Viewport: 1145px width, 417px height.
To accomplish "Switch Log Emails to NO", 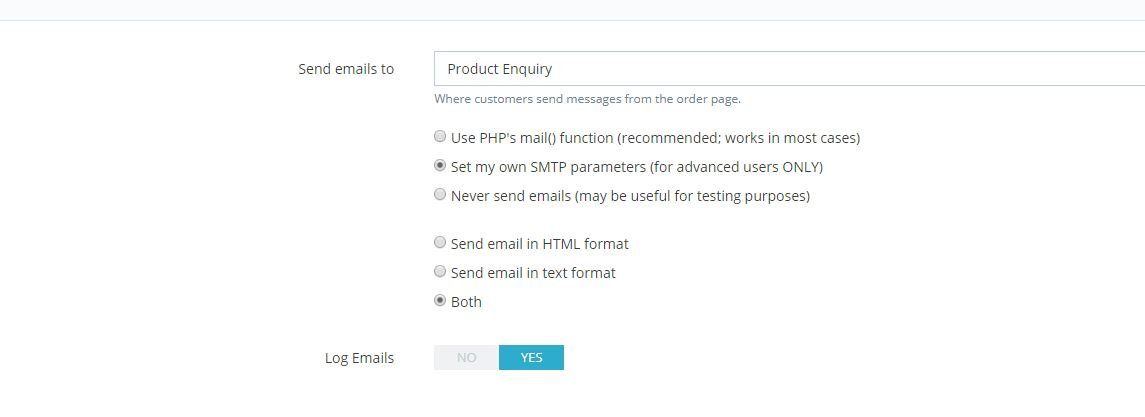I will [466, 358].
